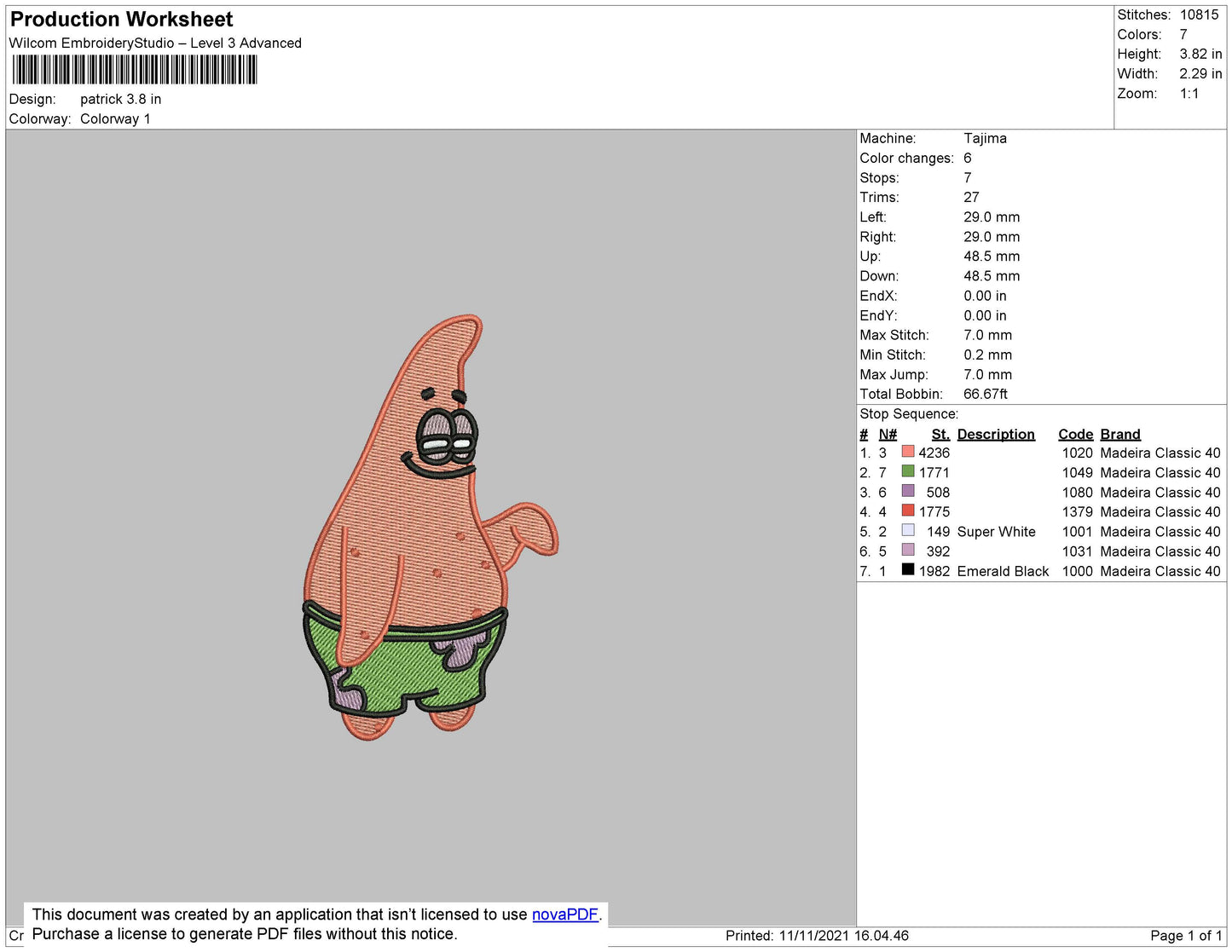Click the Printed date and time text
Viewport: 1232px width, 952px height.
point(817,936)
